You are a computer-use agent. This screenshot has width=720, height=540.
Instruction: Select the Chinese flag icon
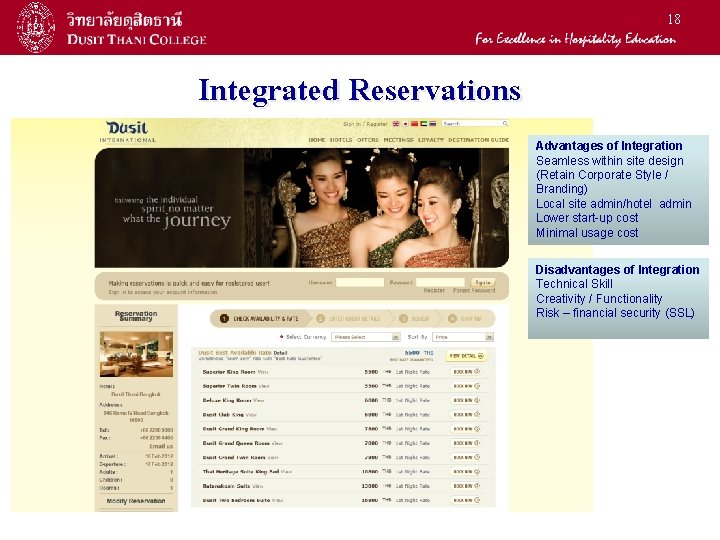click(414, 124)
